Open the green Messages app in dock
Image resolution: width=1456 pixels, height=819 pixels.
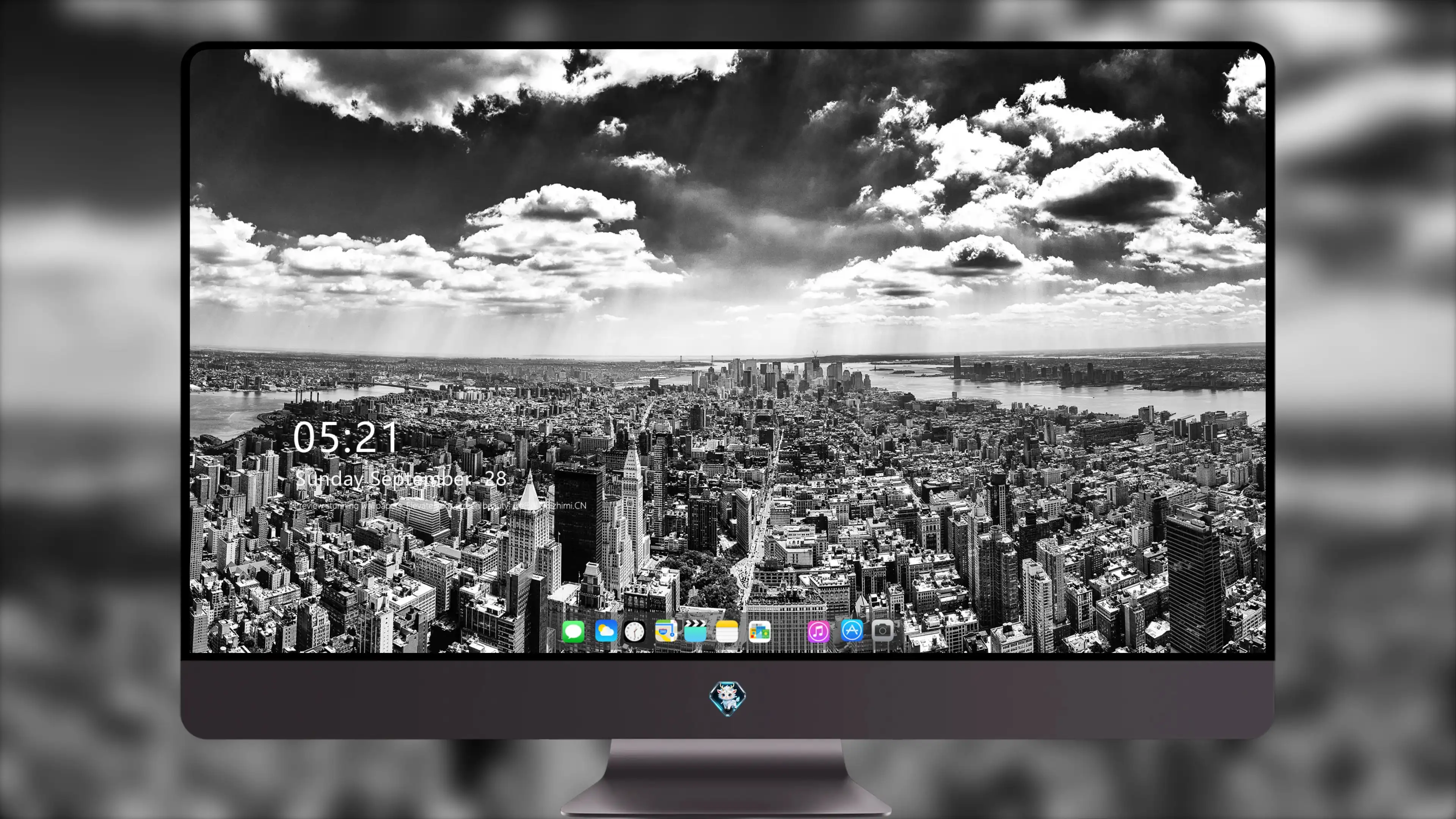573,631
